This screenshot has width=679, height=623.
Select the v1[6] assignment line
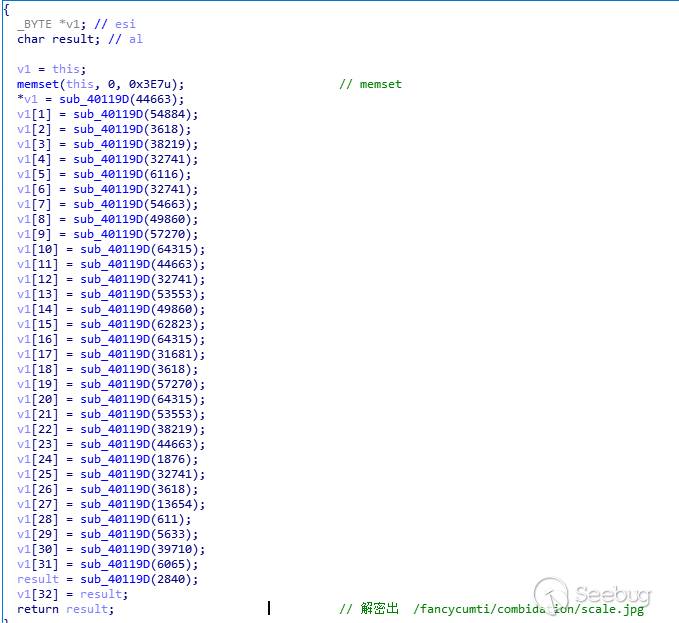click(x=107, y=189)
